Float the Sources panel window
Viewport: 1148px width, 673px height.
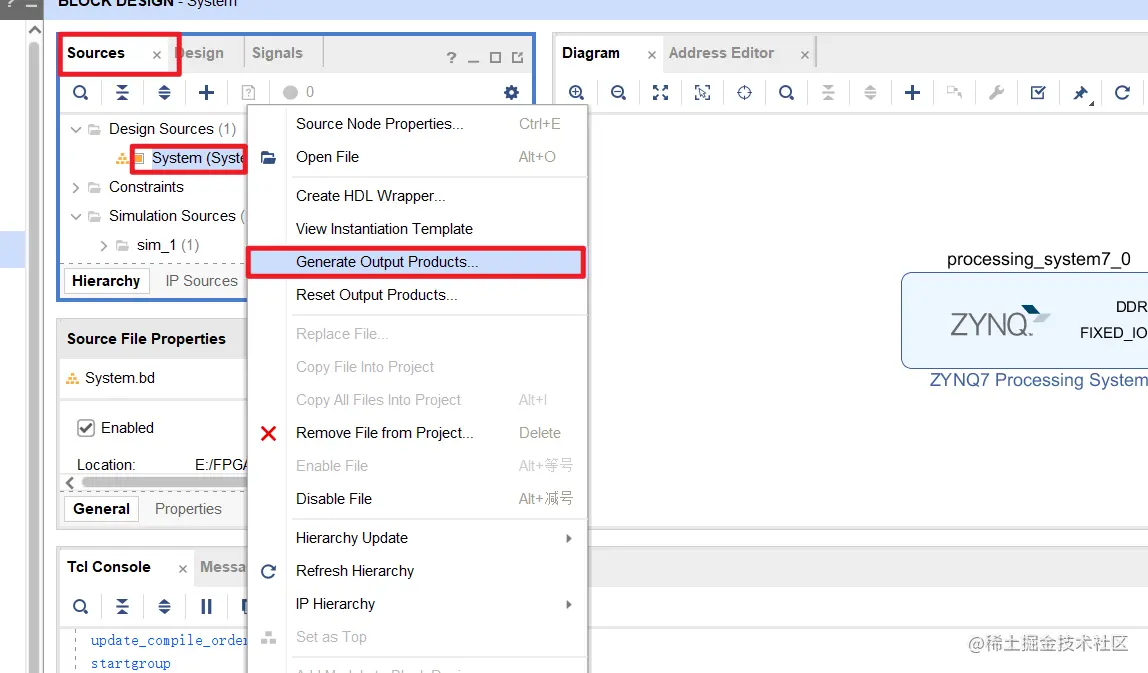[518, 57]
